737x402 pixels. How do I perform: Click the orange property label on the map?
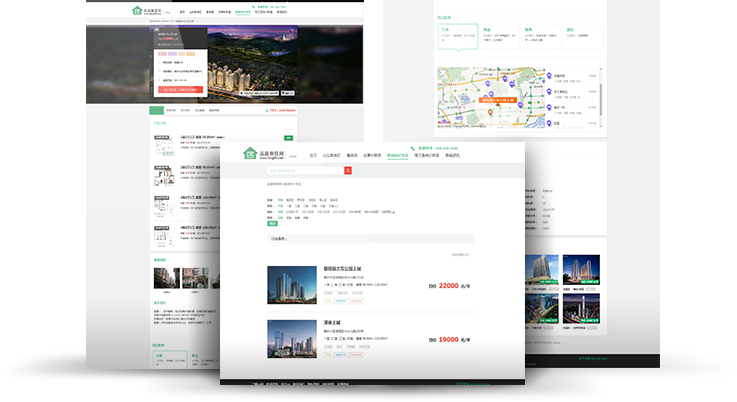click(x=496, y=100)
